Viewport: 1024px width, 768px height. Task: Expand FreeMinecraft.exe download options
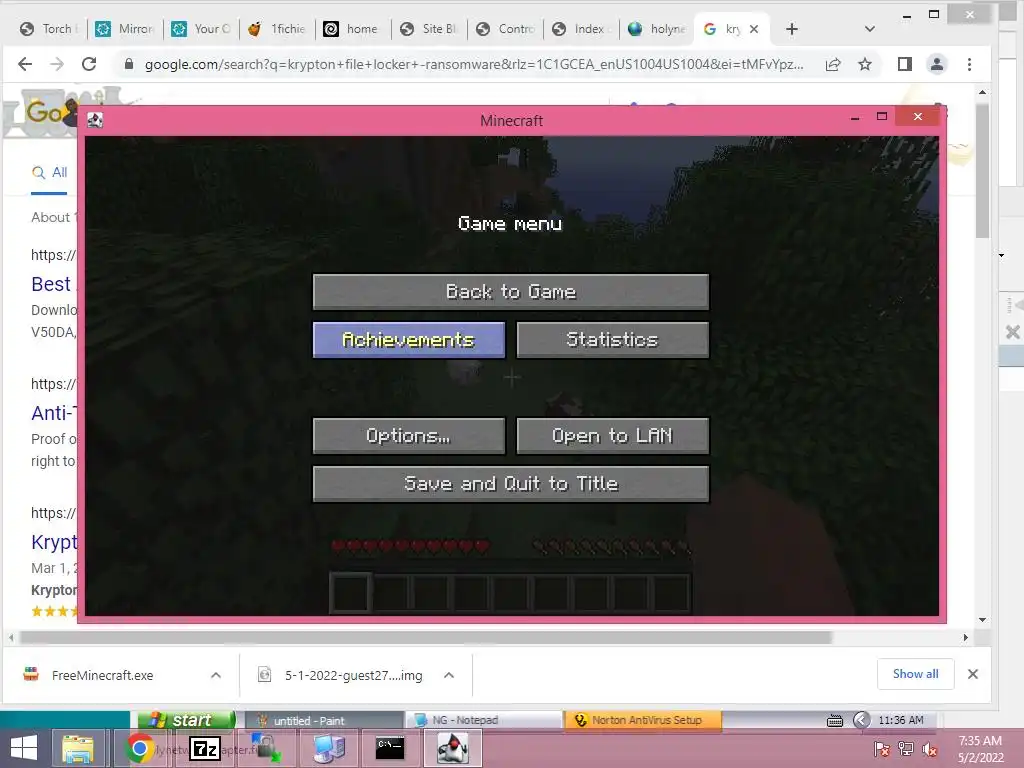click(216, 675)
